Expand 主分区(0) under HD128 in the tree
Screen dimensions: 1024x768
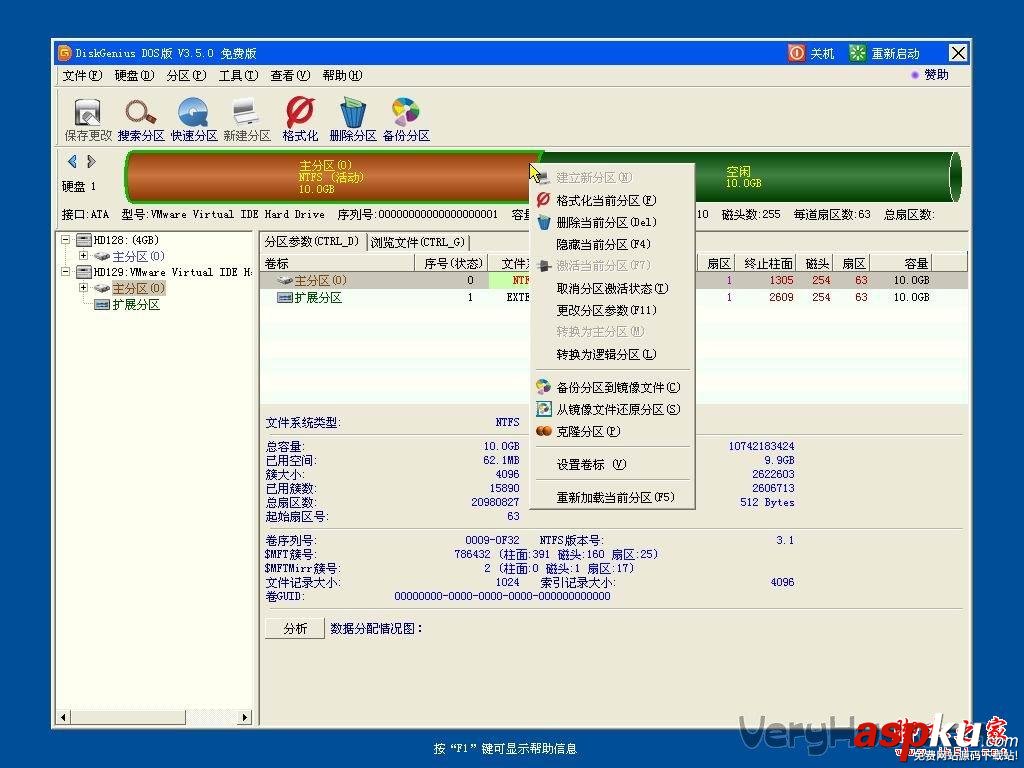(x=84, y=256)
